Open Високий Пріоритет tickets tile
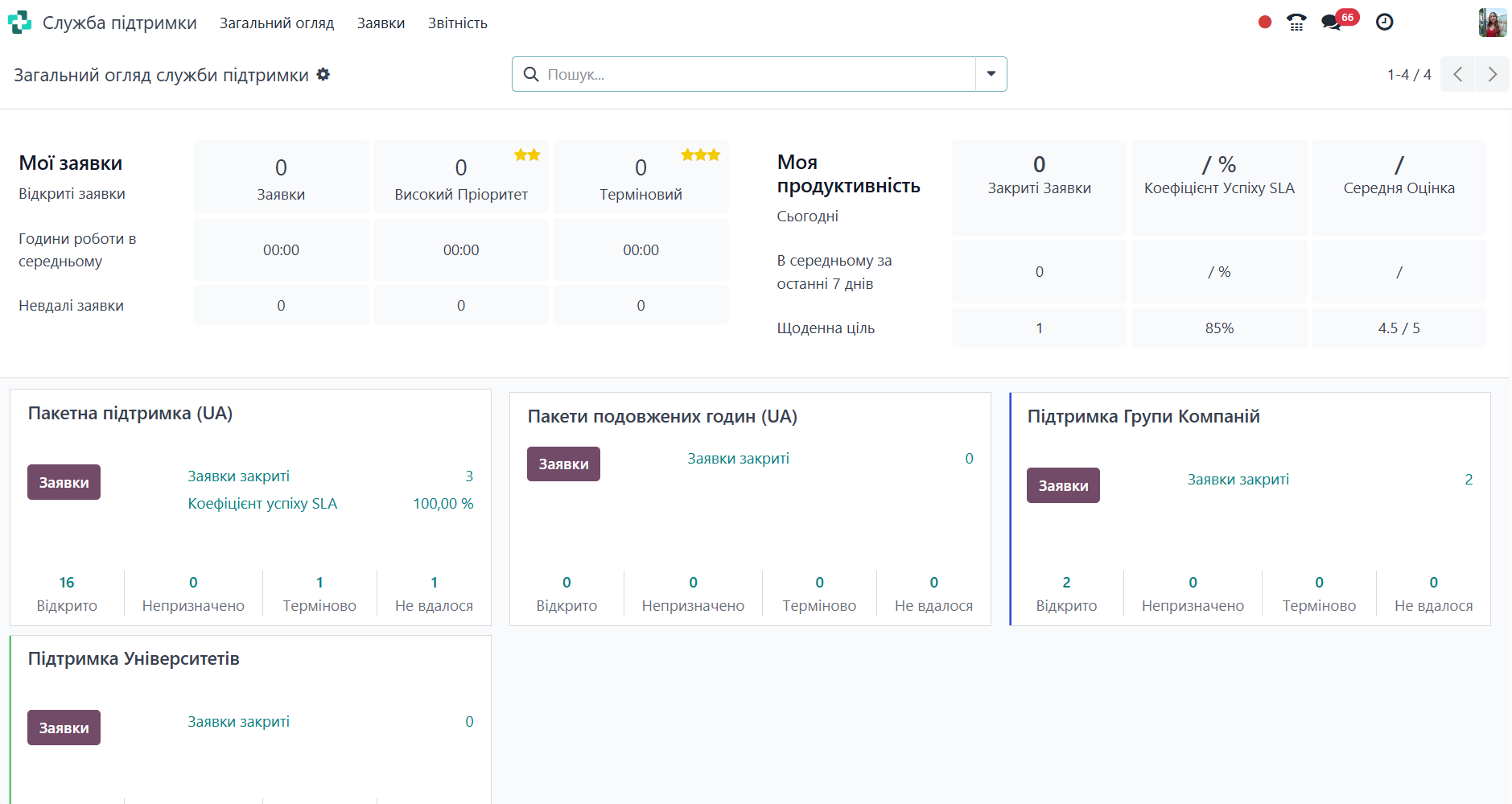 coord(461,178)
